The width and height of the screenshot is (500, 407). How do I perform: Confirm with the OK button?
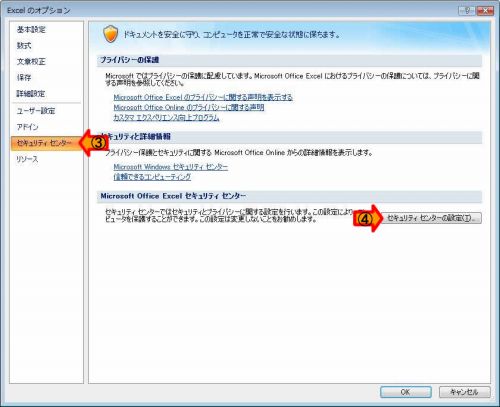(x=406, y=392)
